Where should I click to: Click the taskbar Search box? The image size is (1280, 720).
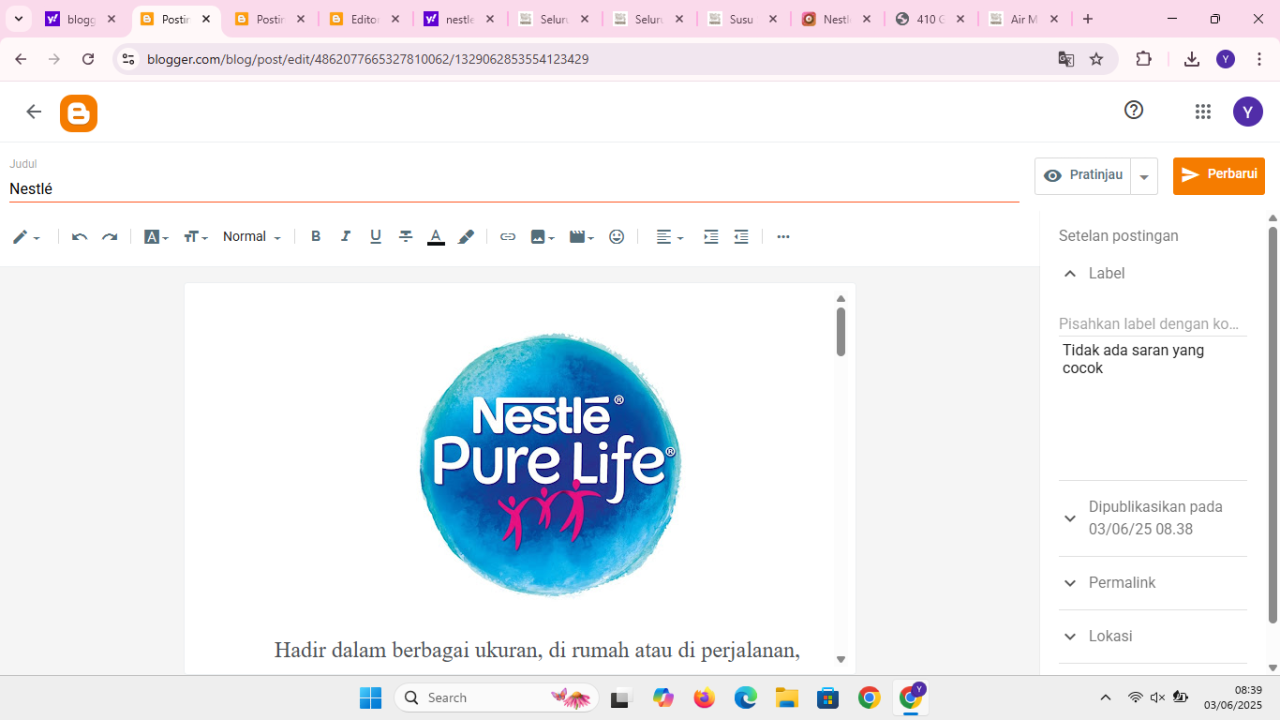(497, 698)
